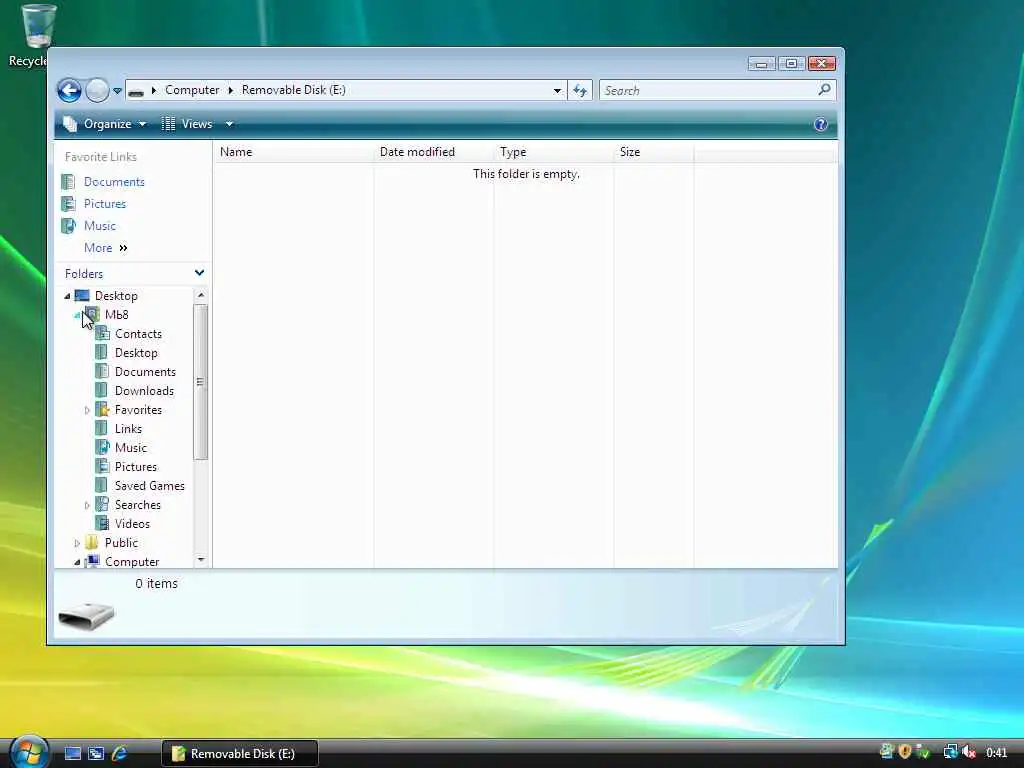Collapse the Desktop tree node
This screenshot has width=1024, height=768.
[67, 296]
